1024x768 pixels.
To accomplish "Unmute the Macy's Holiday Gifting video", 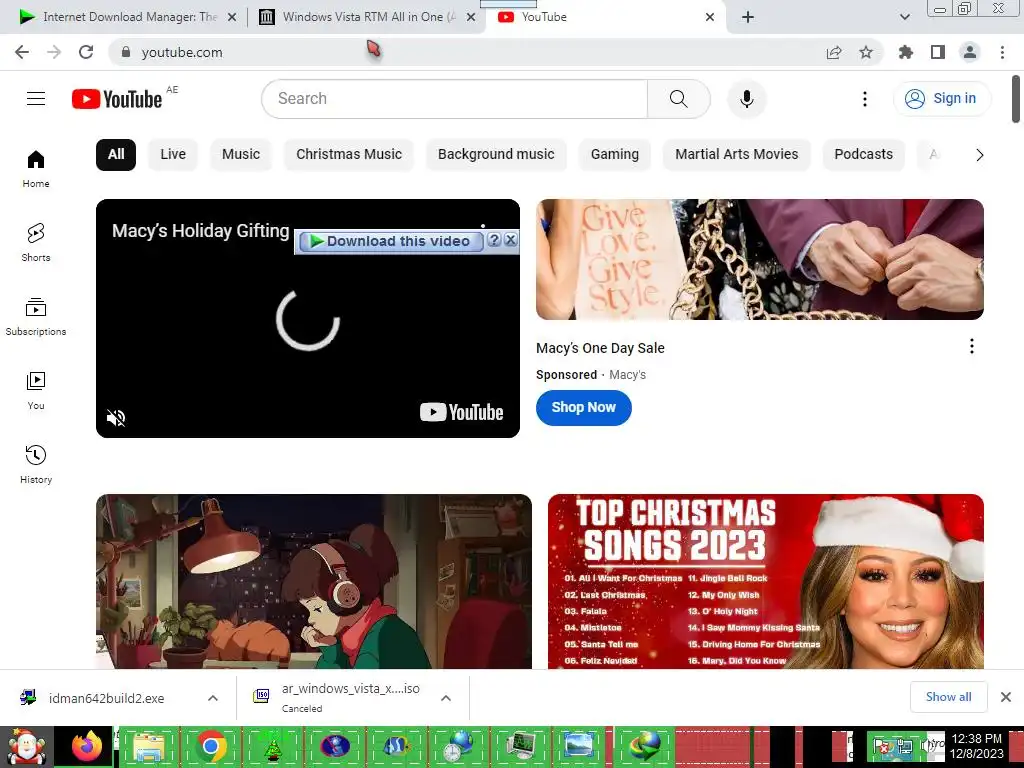I will pyautogui.click(x=116, y=418).
